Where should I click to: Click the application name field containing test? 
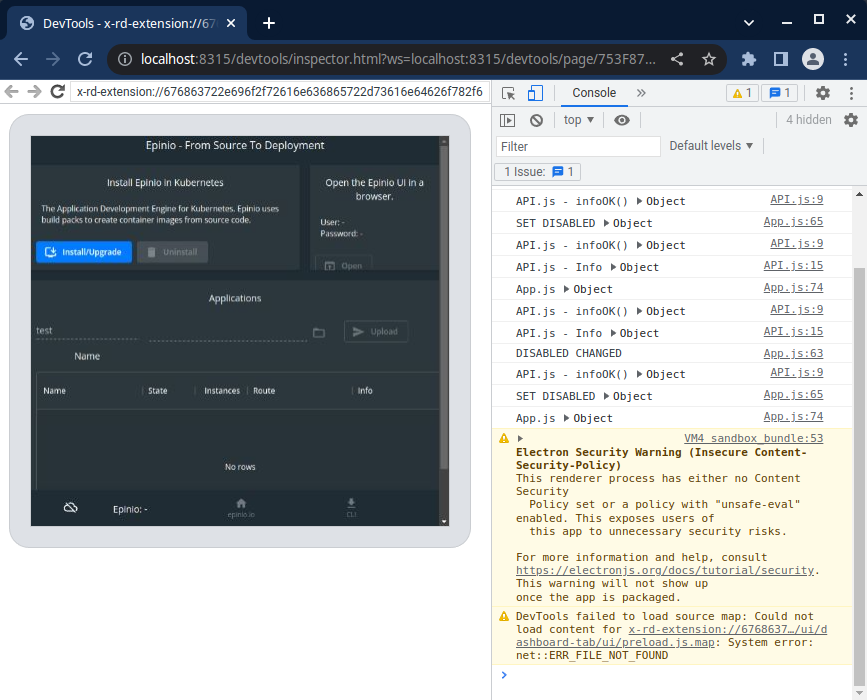[x=86, y=331]
